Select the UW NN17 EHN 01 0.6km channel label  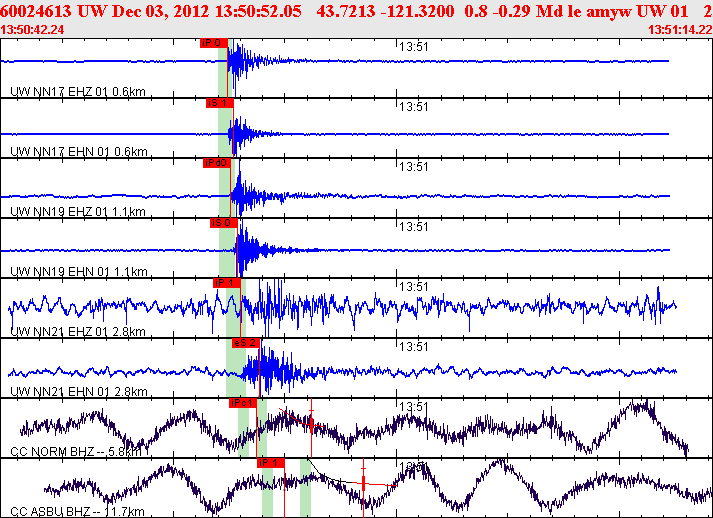click(77, 152)
